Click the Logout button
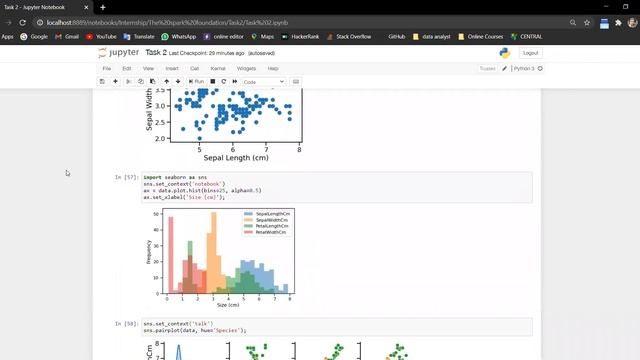The width and height of the screenshot is (640, 360). (x=530, y=53)
